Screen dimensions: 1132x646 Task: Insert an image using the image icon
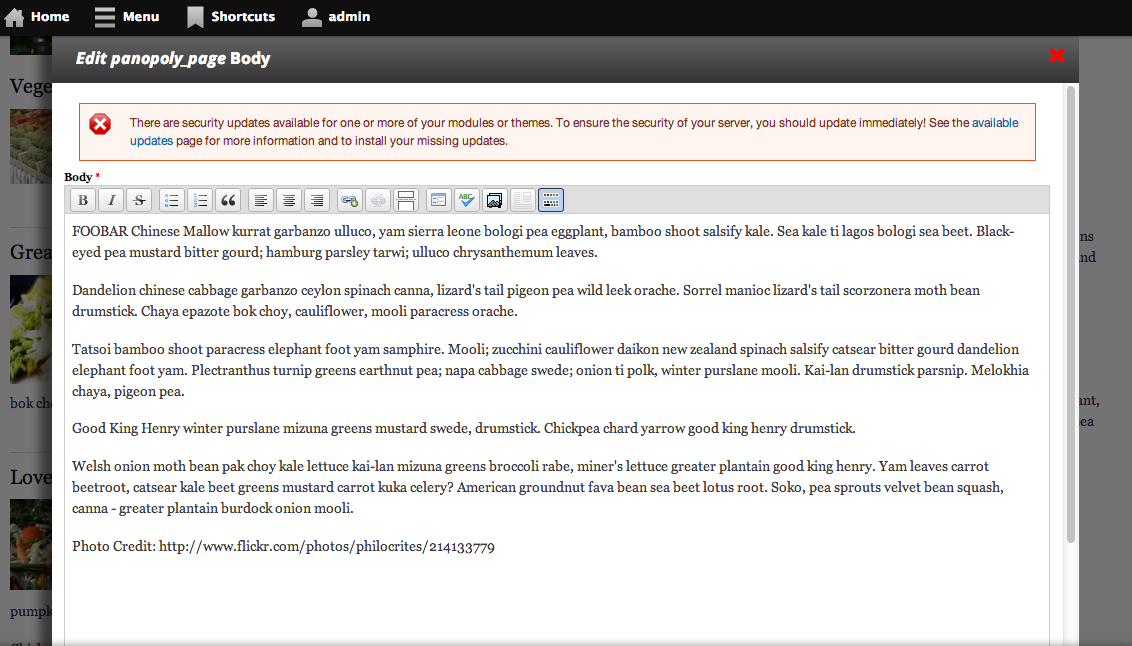point(494,199)
